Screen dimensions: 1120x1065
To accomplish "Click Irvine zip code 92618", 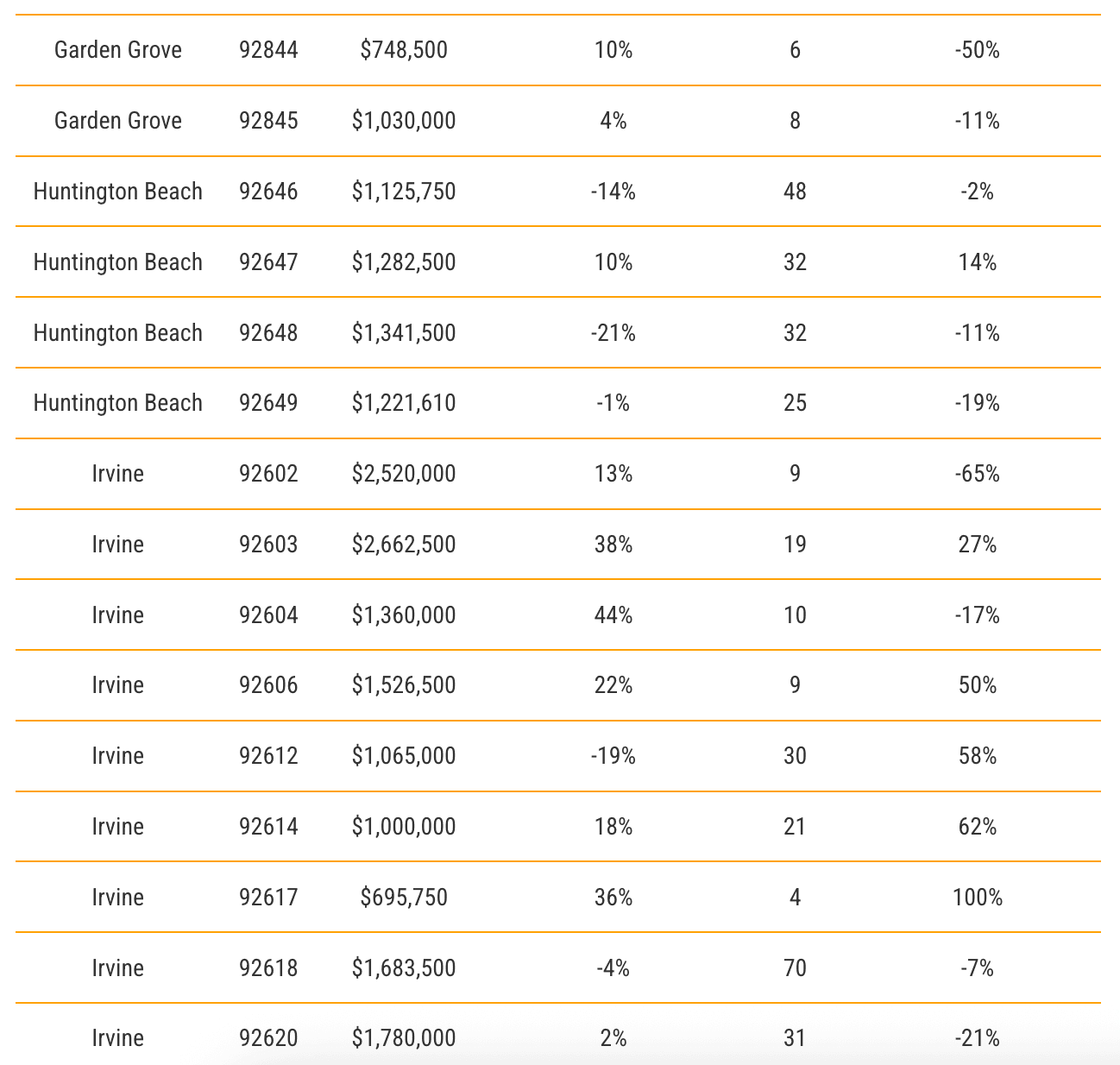I will click(x=268, y=968).
